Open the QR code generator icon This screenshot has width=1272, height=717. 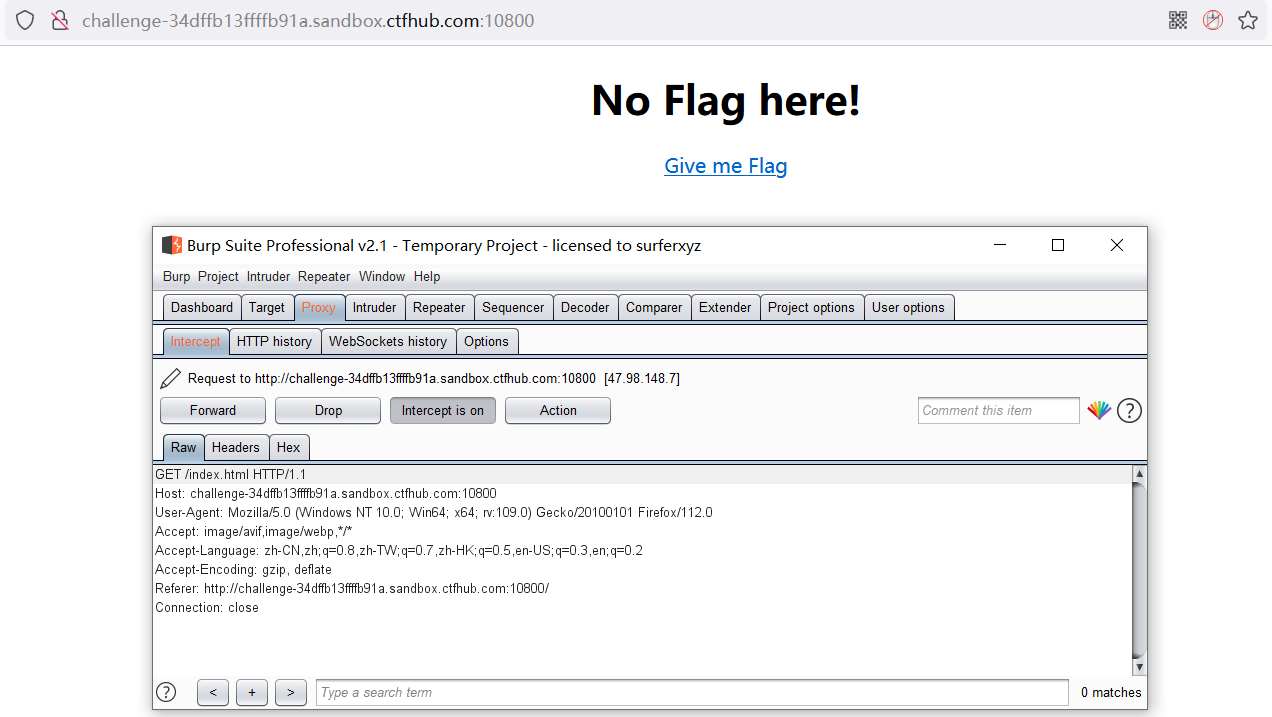(1178, 20)
